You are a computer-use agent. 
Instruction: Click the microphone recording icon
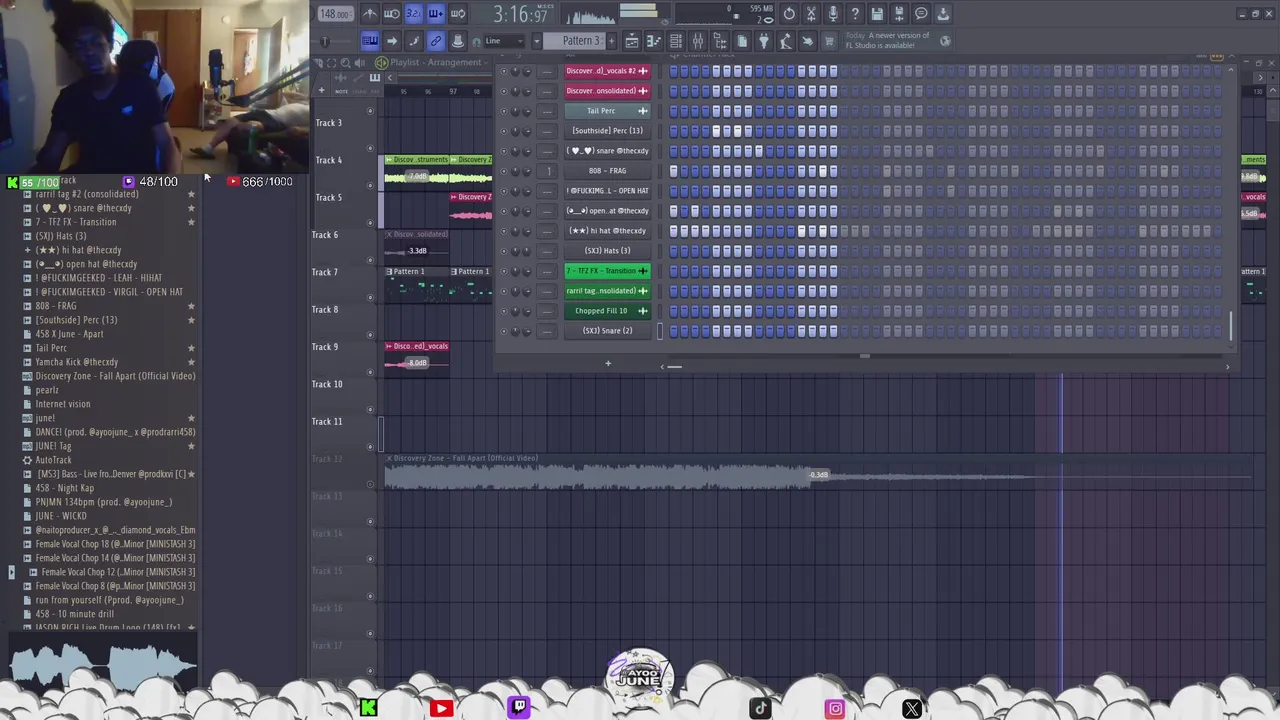click(833, 14)
